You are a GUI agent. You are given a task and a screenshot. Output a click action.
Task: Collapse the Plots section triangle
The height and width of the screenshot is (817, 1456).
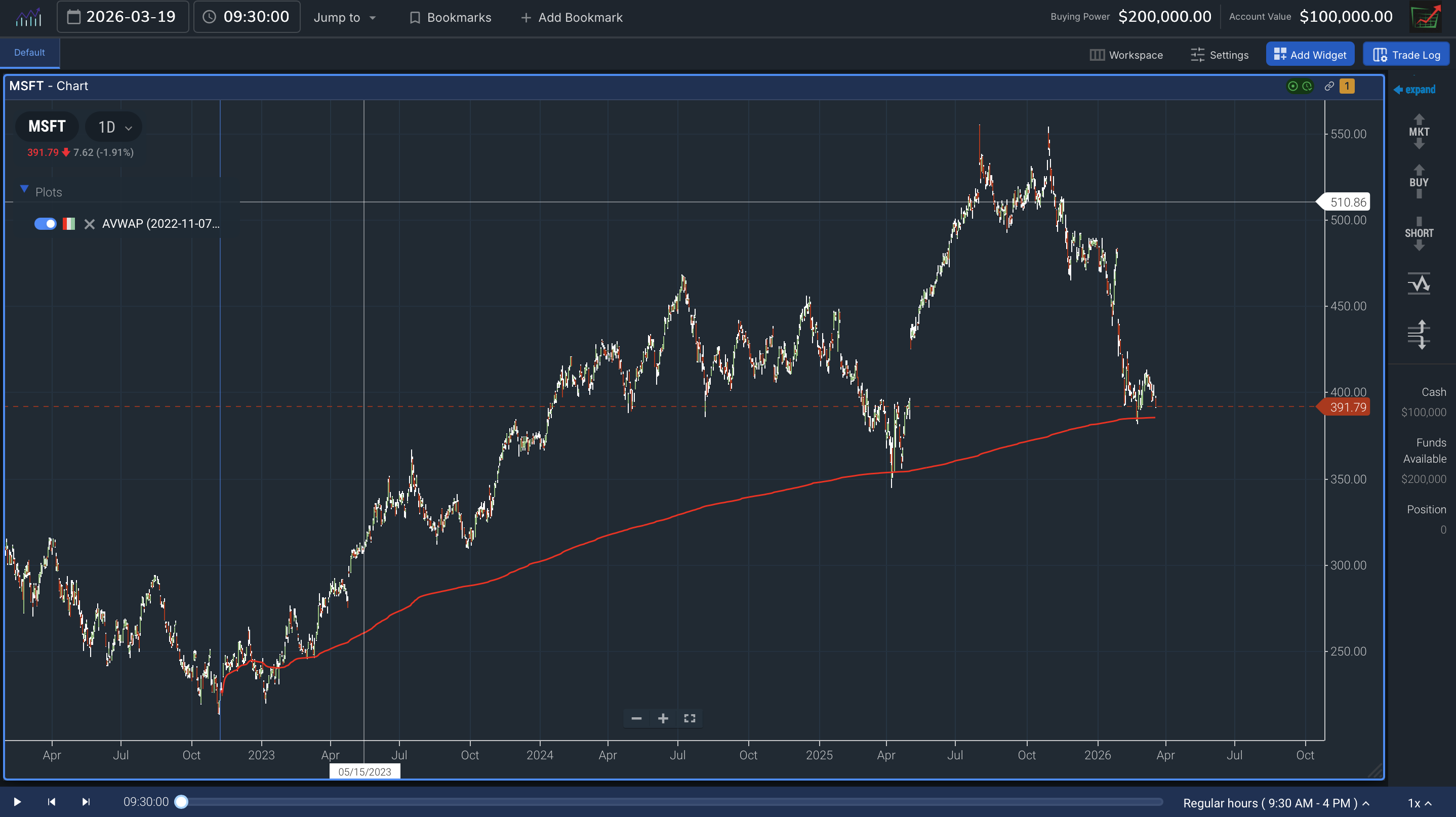24,189
